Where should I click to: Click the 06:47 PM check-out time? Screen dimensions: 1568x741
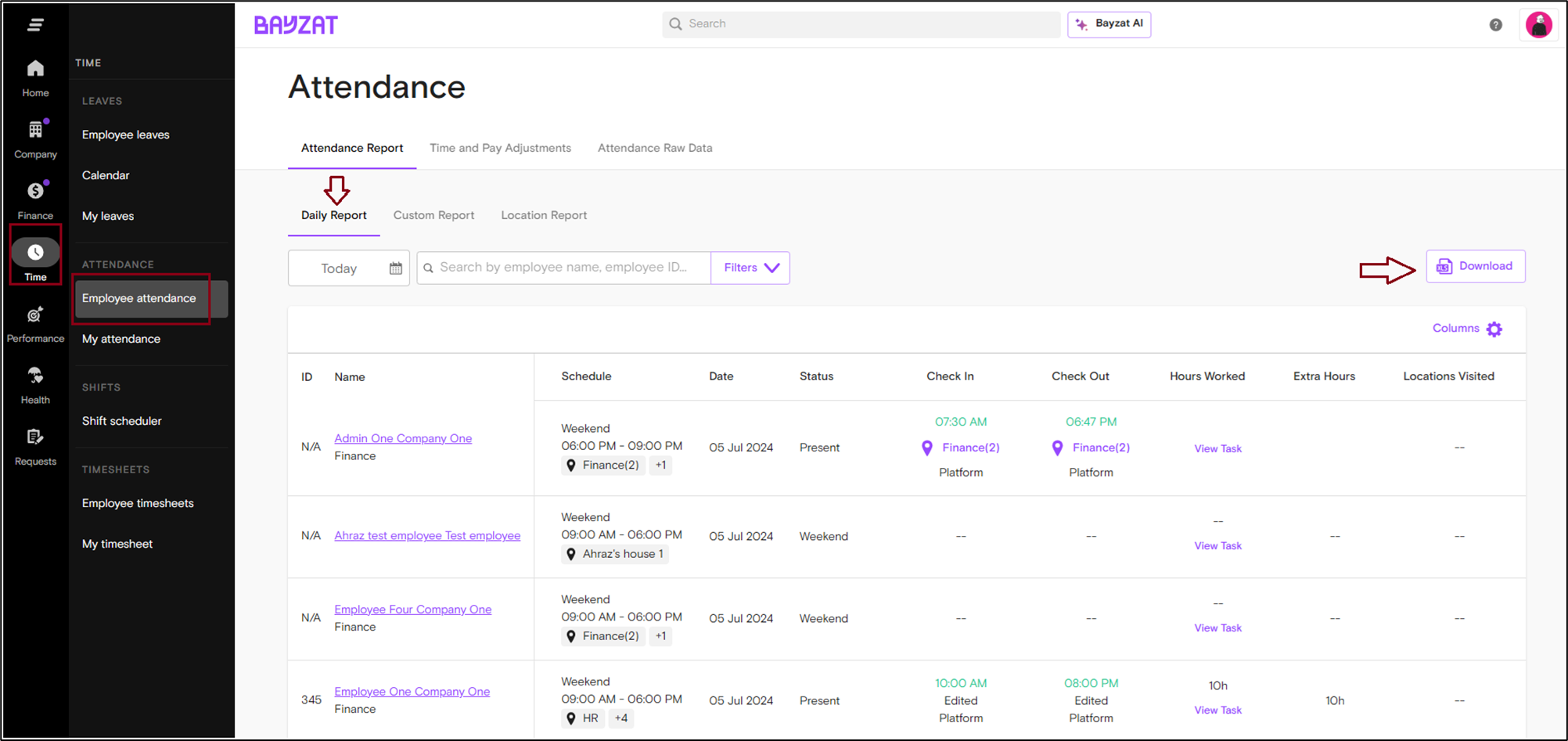click(1091, 422)
